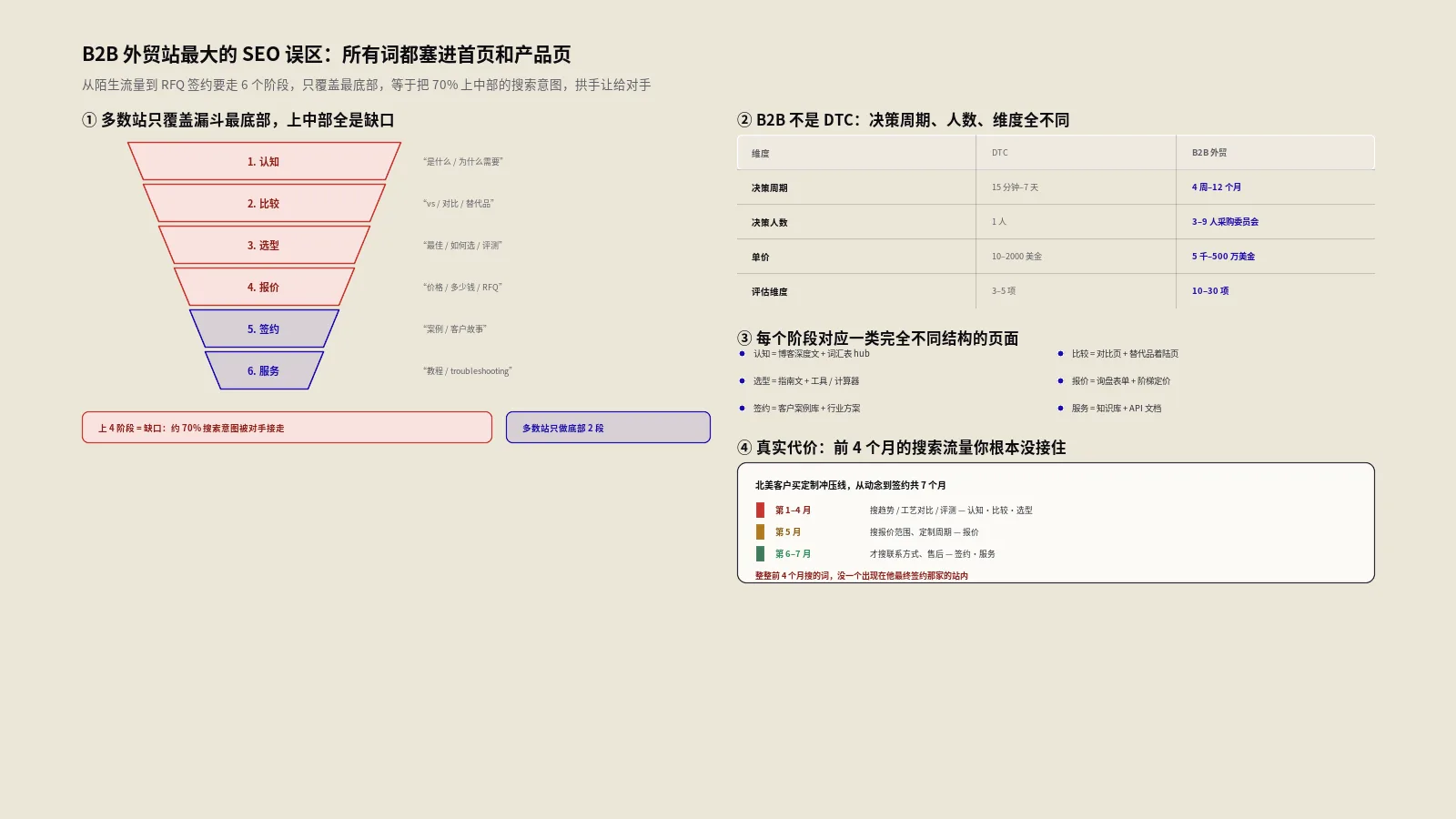Click the label 第 5 月
The width and height of the screenshot is (1456, 819).
click(788, 532)
